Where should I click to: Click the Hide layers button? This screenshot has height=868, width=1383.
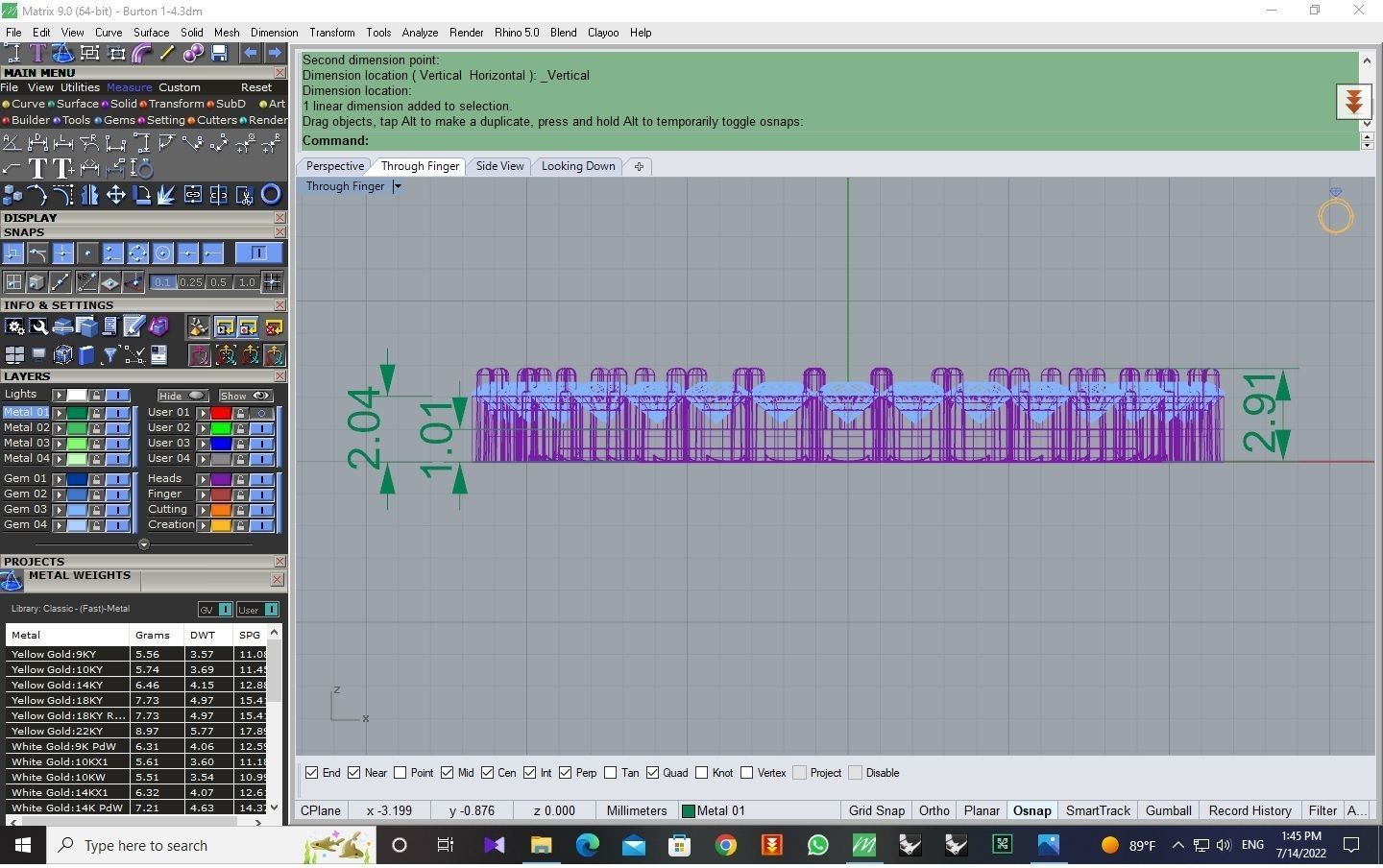tap(182, 396)
